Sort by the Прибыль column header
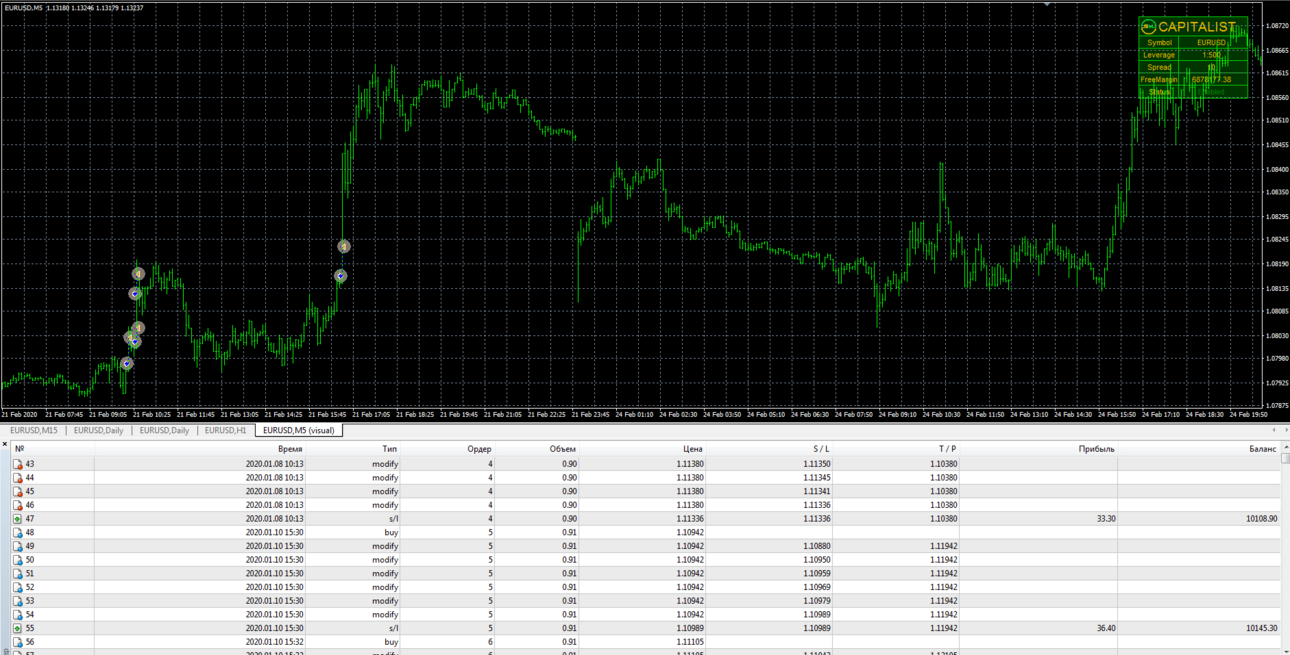Screen dimensions: 1290x655 point(1097,449)
